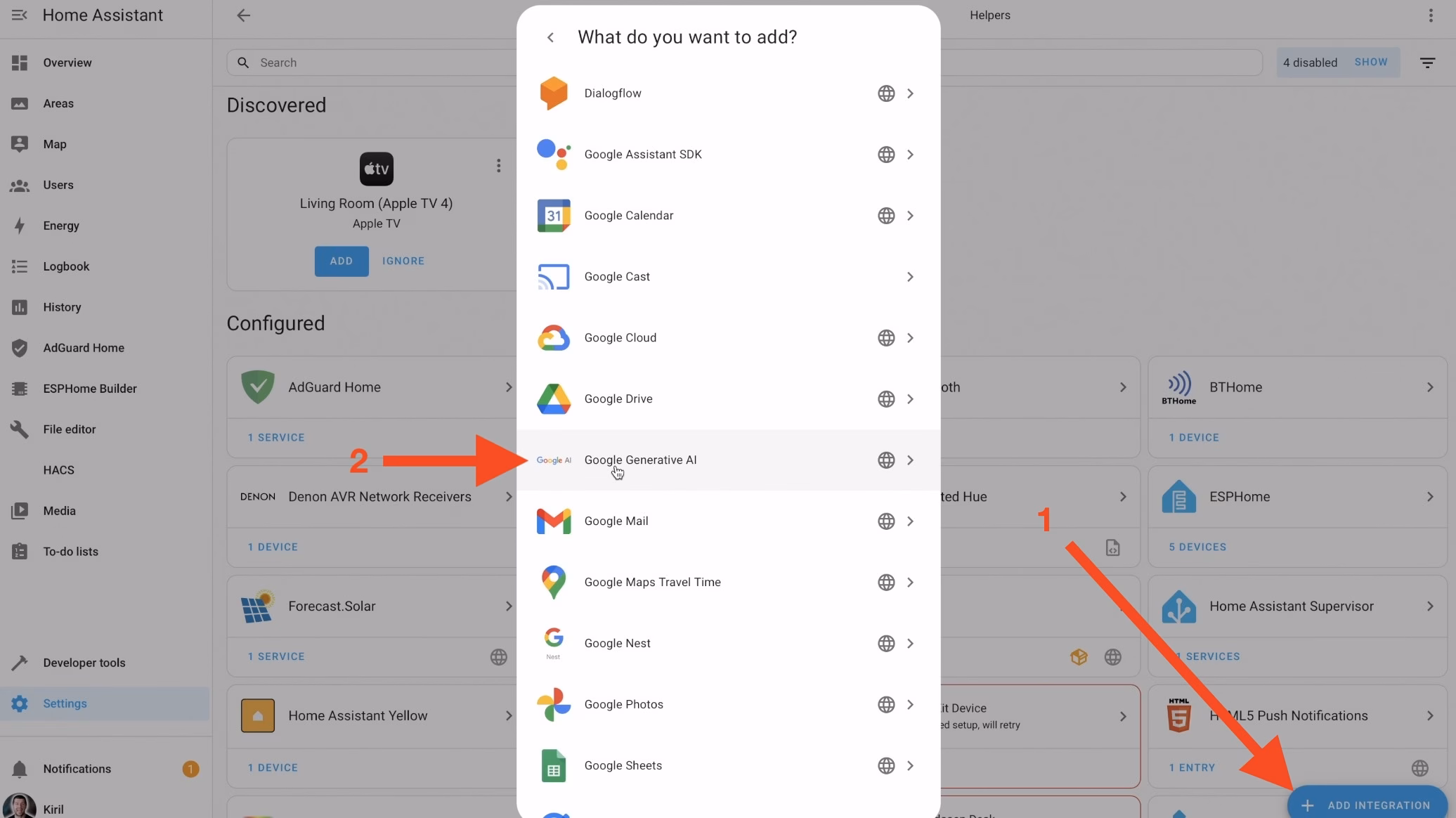
Task: Click the File editor wrench icon
Action: [20, 429]
